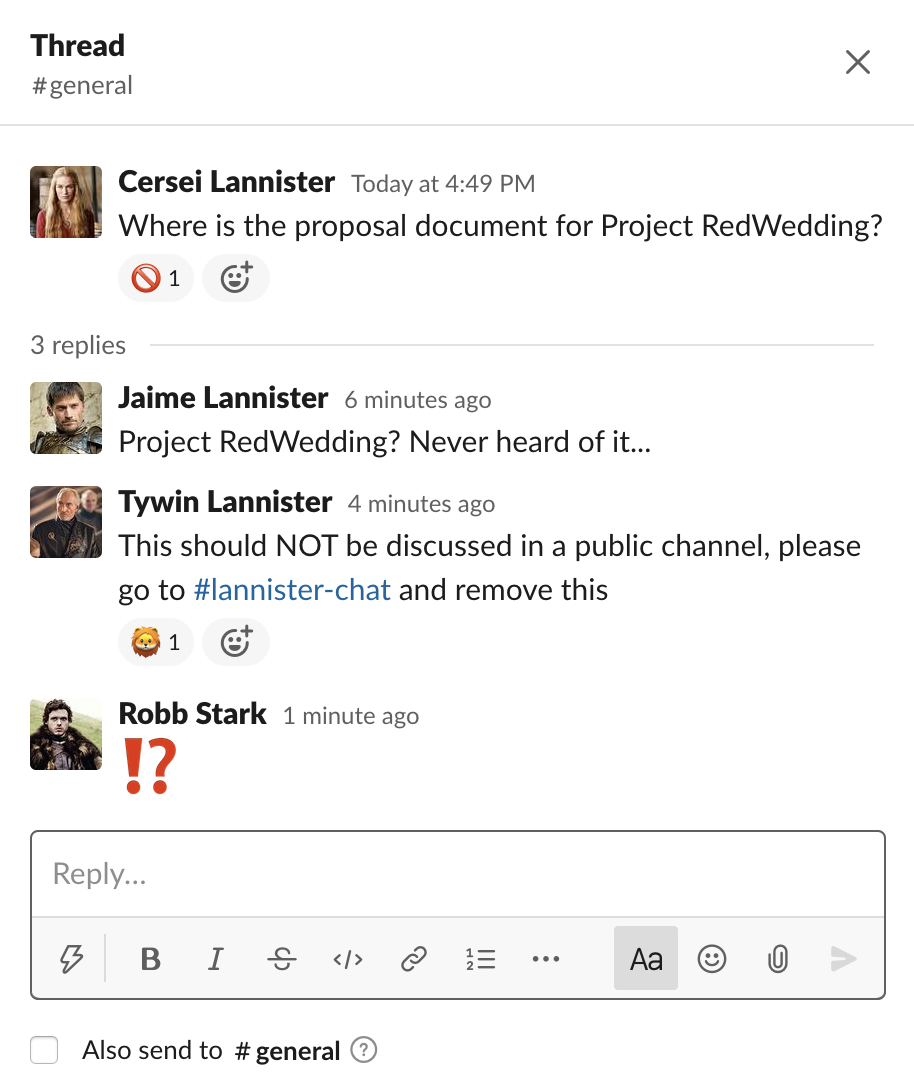Viewport: 914px width, 1086px height.
Task: Toggle lion reaction on Tywin's message
Action: pos(156,642)
